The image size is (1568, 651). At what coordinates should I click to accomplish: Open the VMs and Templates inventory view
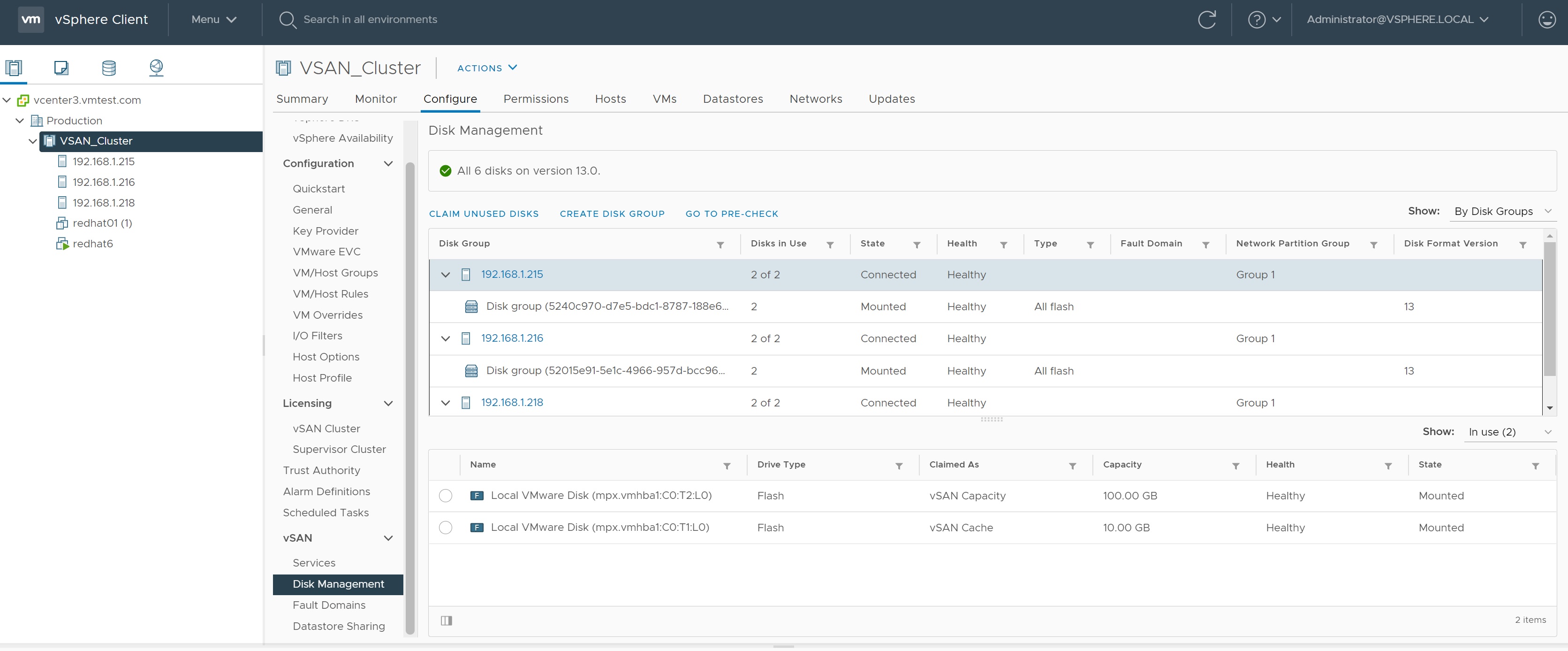pyautogui.click(x=61, y=67)
